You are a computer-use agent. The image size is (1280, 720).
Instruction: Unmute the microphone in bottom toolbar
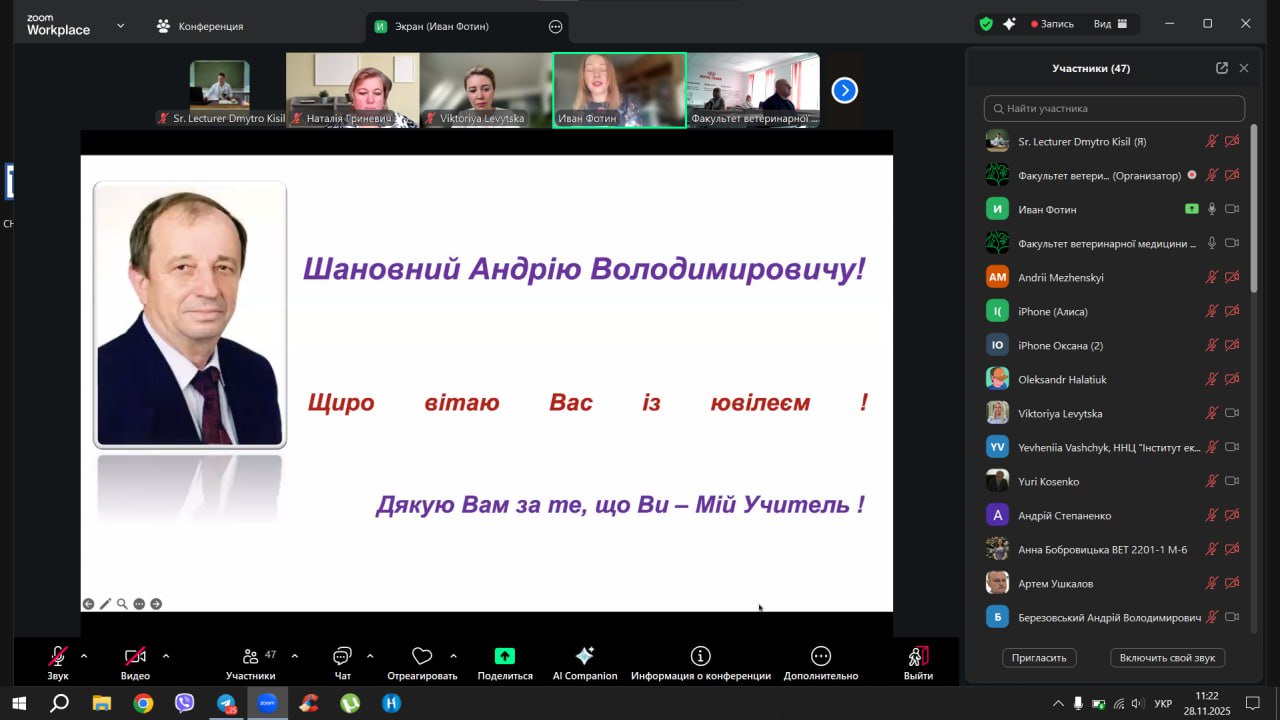tap(58, 656)
